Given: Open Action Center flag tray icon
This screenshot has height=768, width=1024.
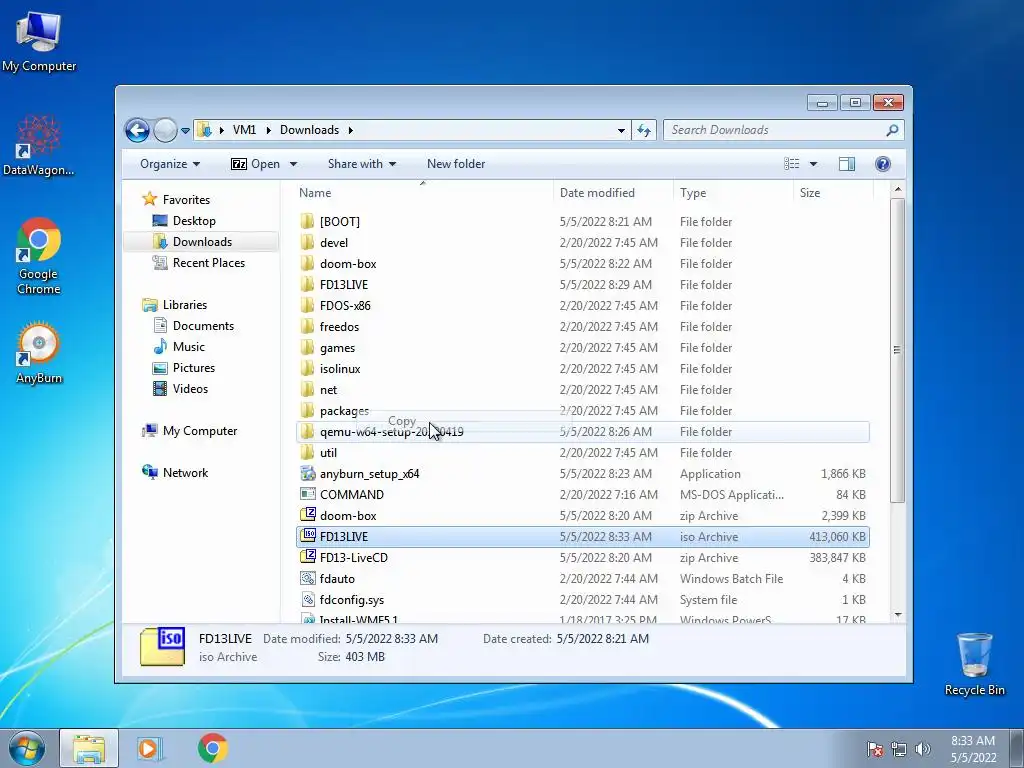Looking at the screenshot, I should (874, 749).
